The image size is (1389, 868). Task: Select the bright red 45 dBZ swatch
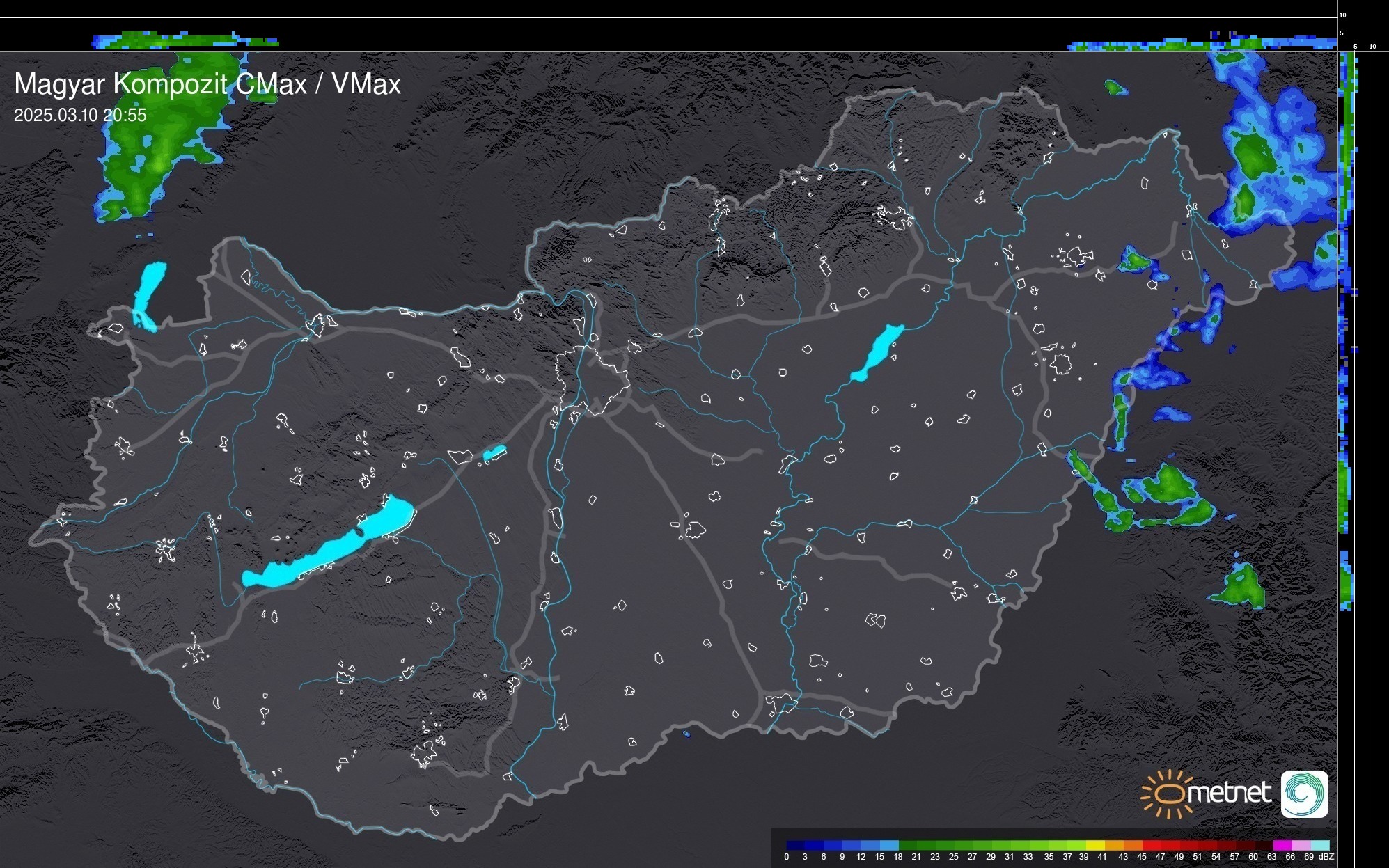point(1151,846)
